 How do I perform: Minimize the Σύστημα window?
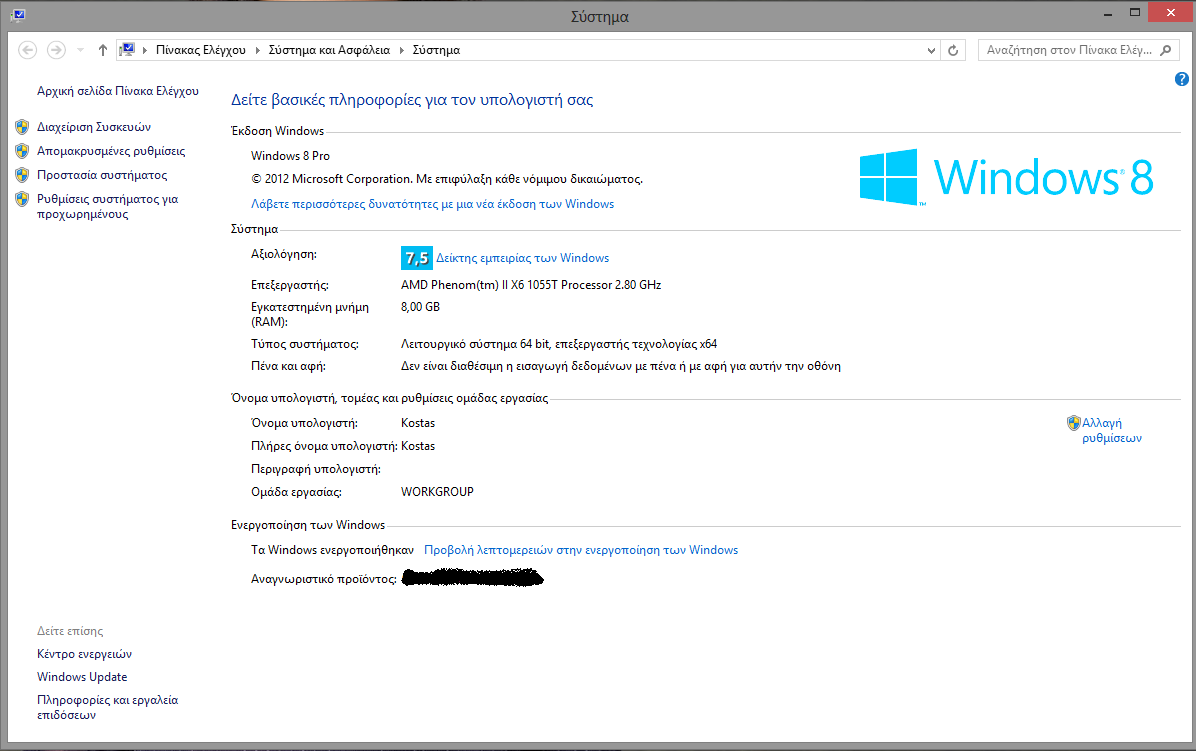(1108, 13)
